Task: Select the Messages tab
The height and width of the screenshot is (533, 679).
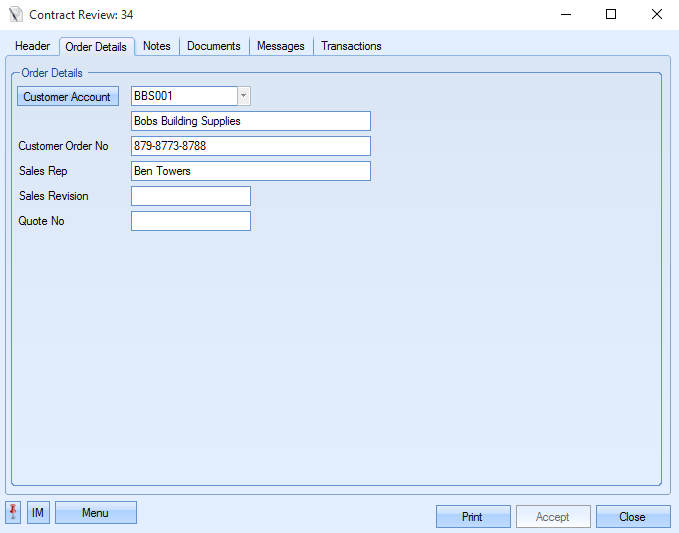Action: point(281,46)
